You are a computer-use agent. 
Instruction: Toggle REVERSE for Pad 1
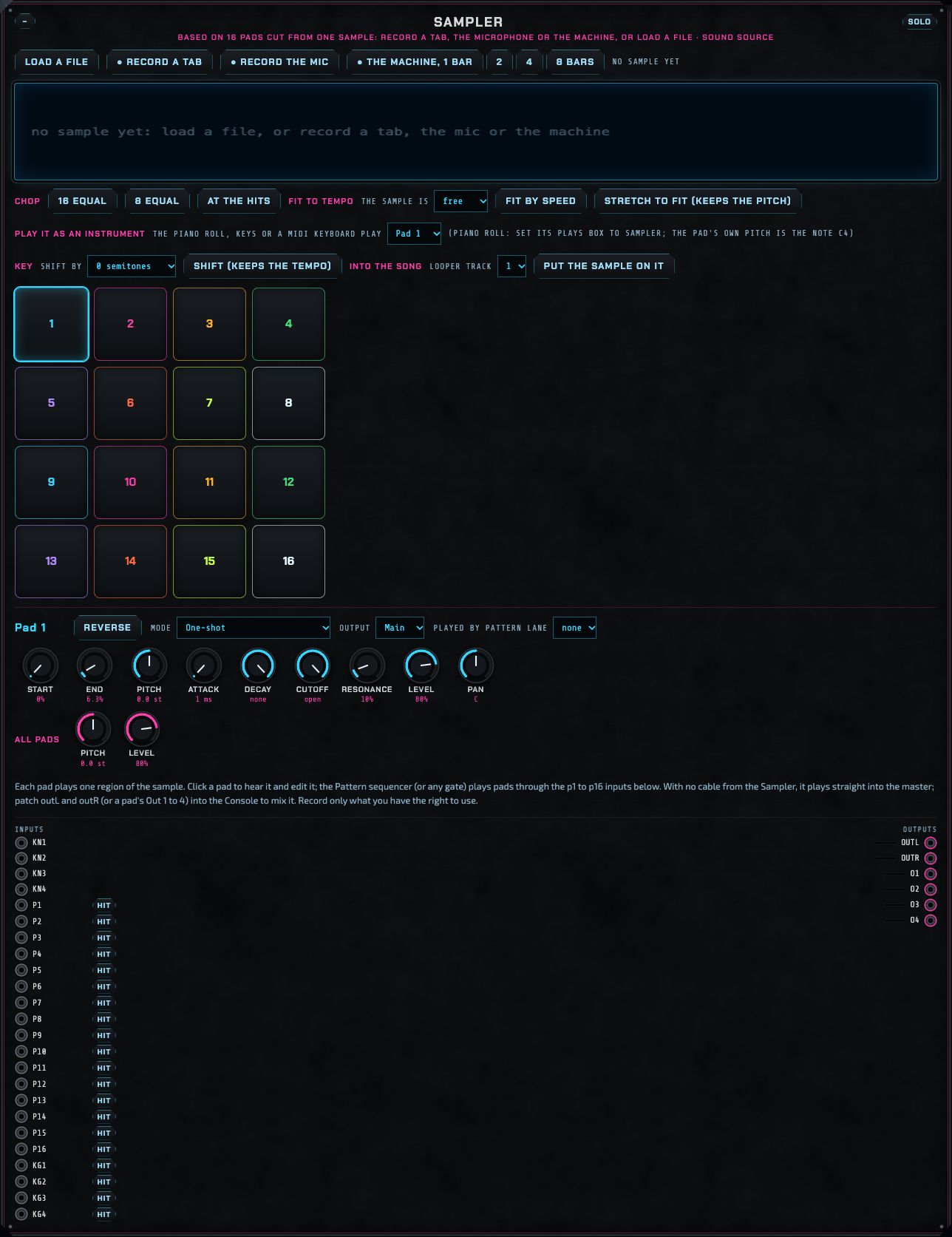(107, 628)
